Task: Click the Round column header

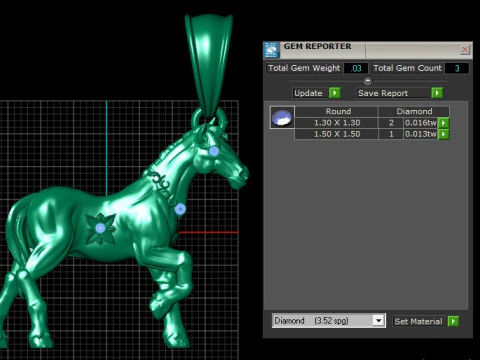Action: [x=337, y=111]
